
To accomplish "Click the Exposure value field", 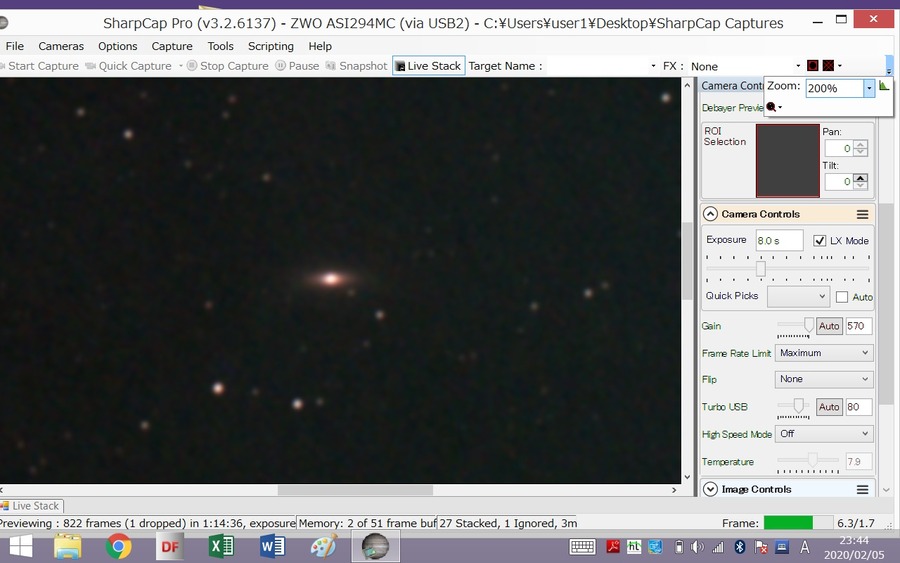I will (x=779, y=240).
